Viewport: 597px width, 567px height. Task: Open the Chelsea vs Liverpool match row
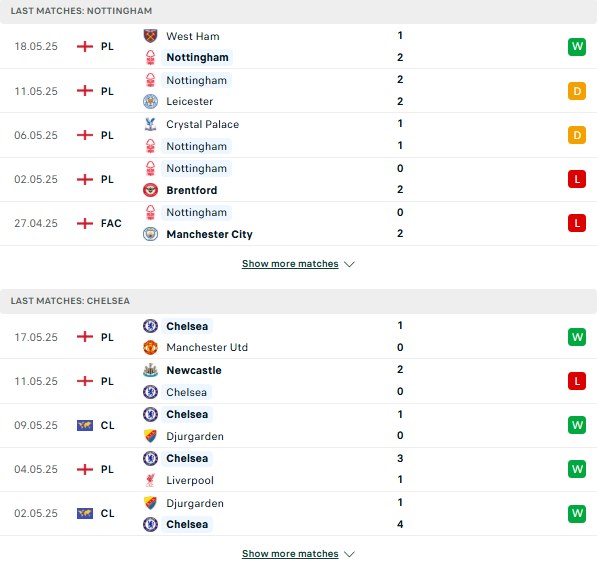(298, 470)
